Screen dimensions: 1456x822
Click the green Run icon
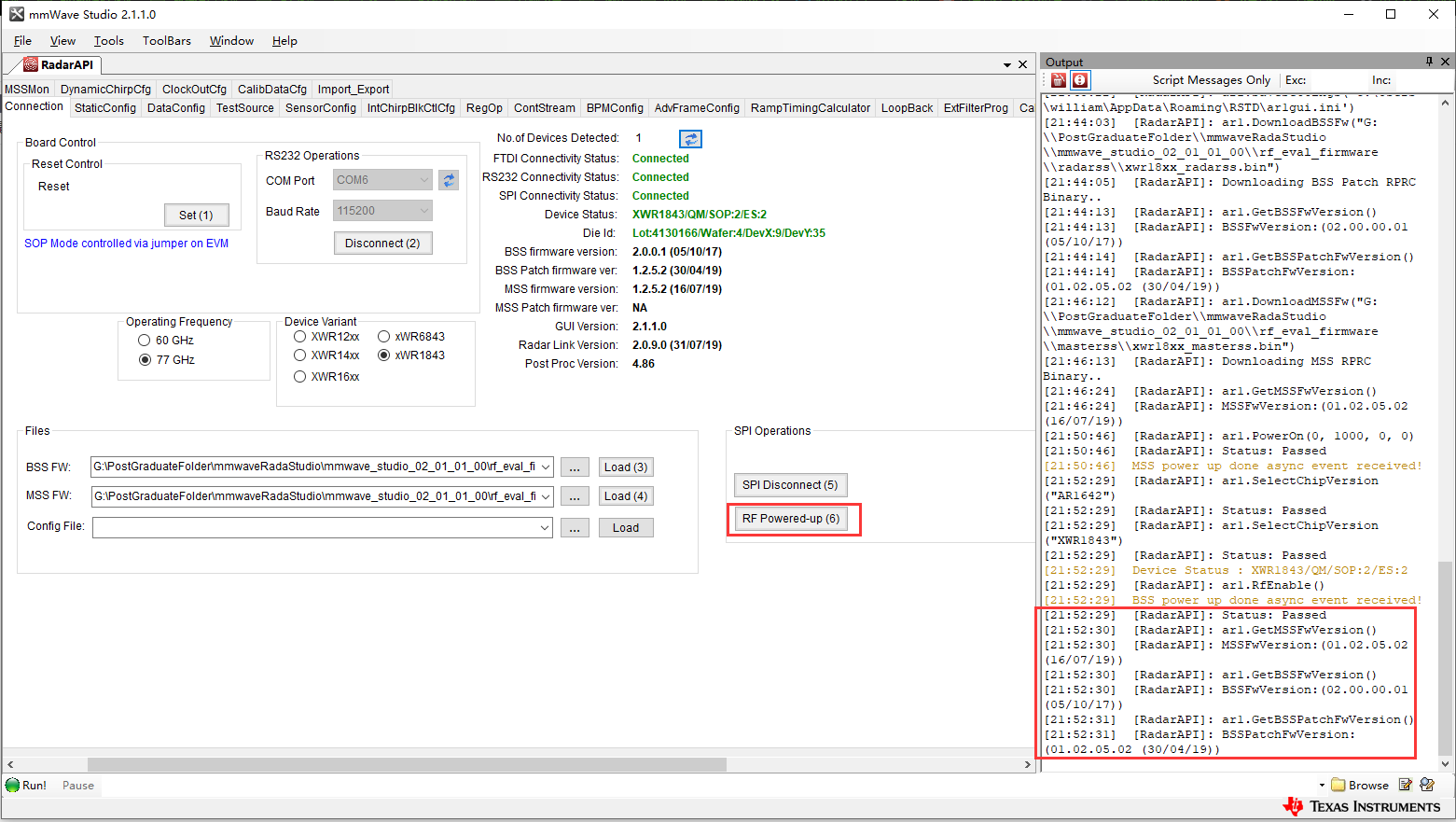(x=13, y=785)
